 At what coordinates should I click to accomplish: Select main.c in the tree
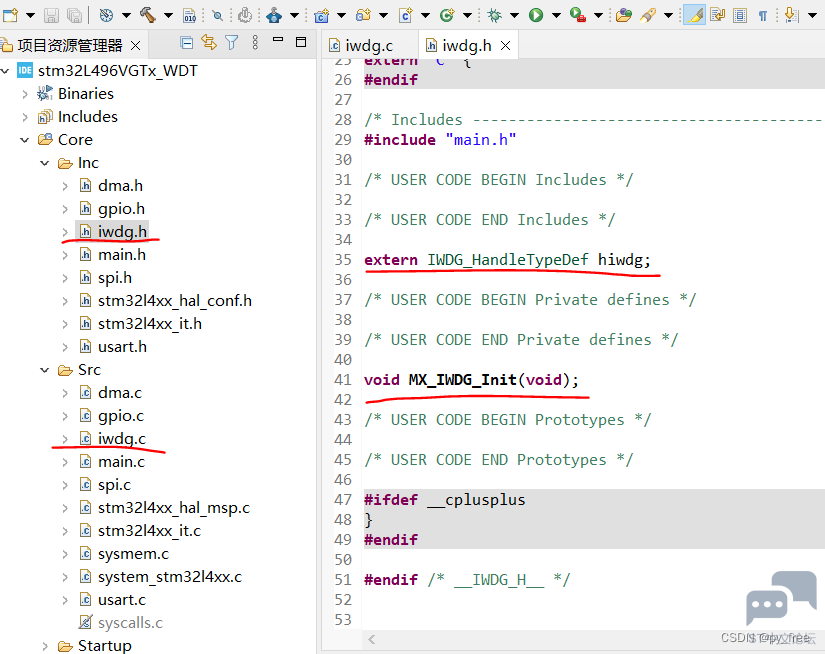121,462
